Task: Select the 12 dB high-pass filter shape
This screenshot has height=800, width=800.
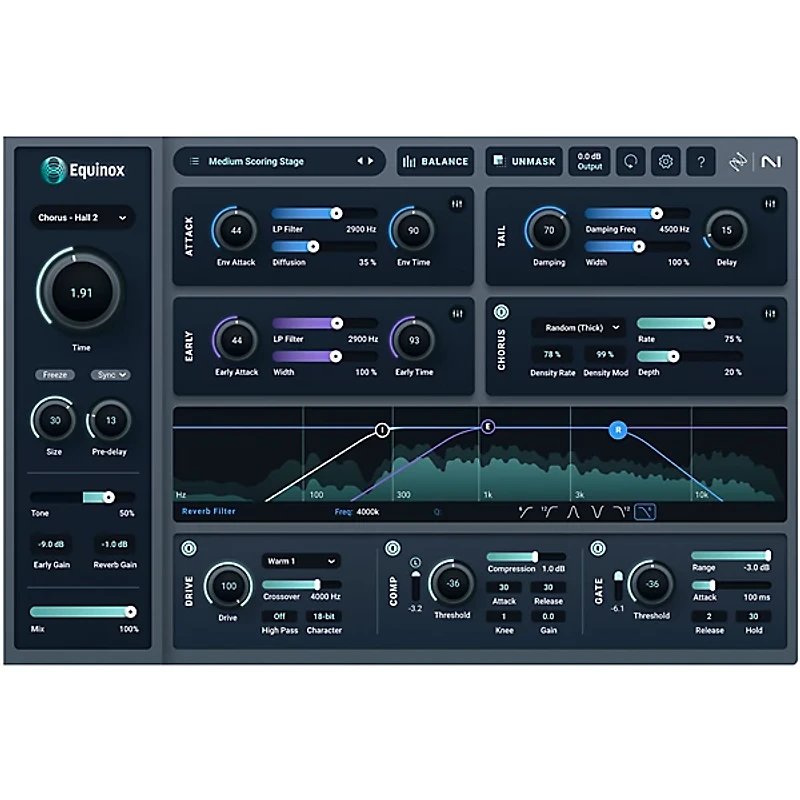Action: (549, 512)
